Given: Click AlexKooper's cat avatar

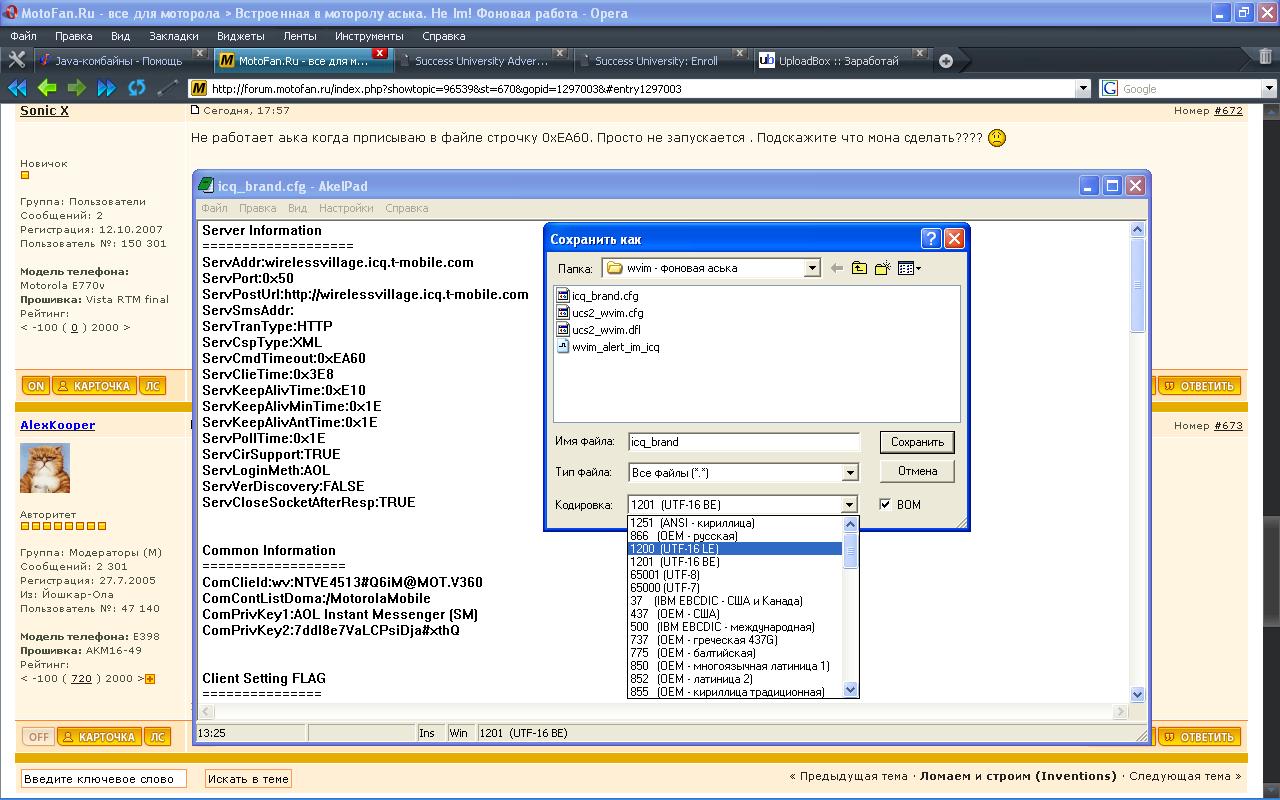Looking at the screenshot, I should (x=45, y=468).
